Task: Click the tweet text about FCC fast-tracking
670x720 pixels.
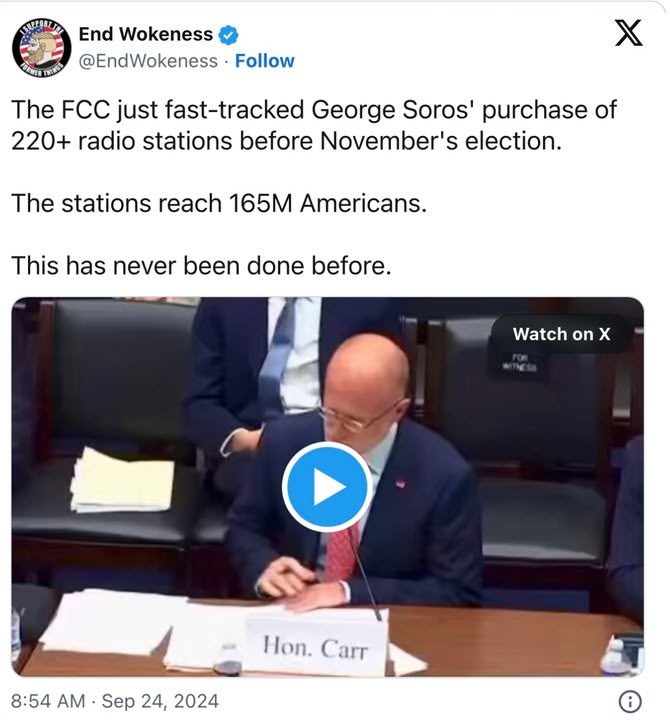Action: (x=314, y=125)
